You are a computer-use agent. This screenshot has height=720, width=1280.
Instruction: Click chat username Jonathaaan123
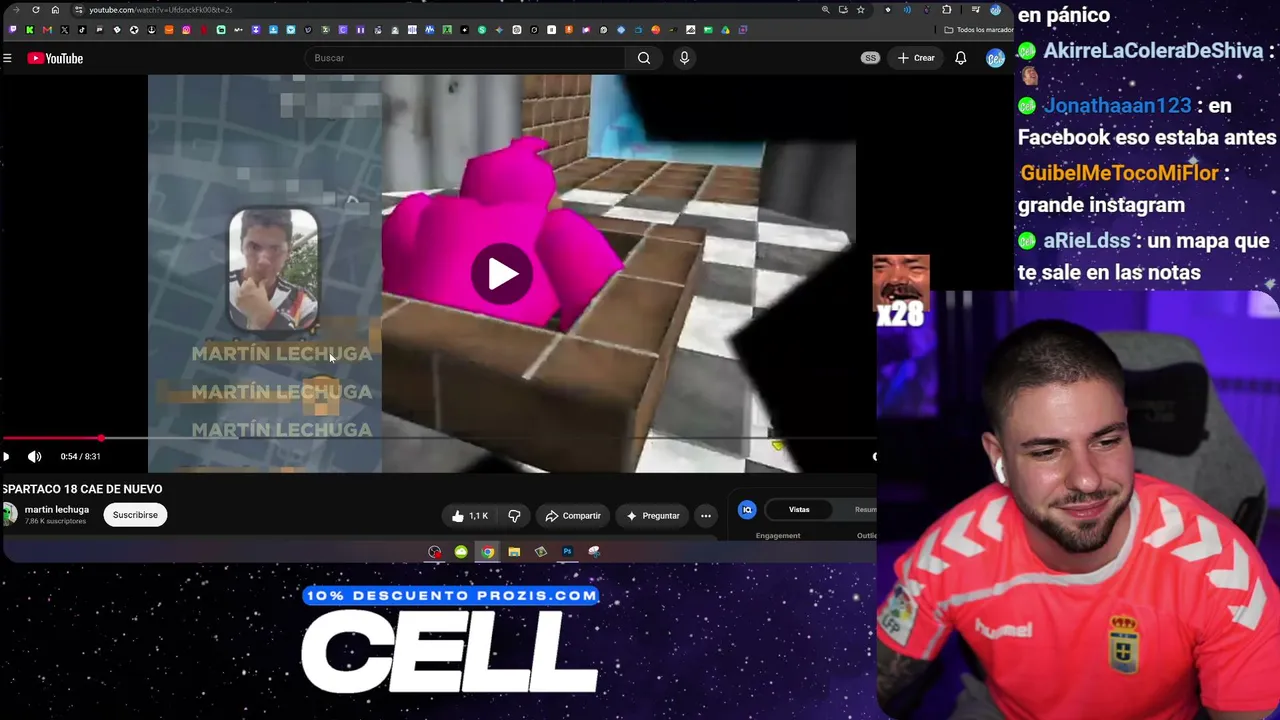point(1117,105)
